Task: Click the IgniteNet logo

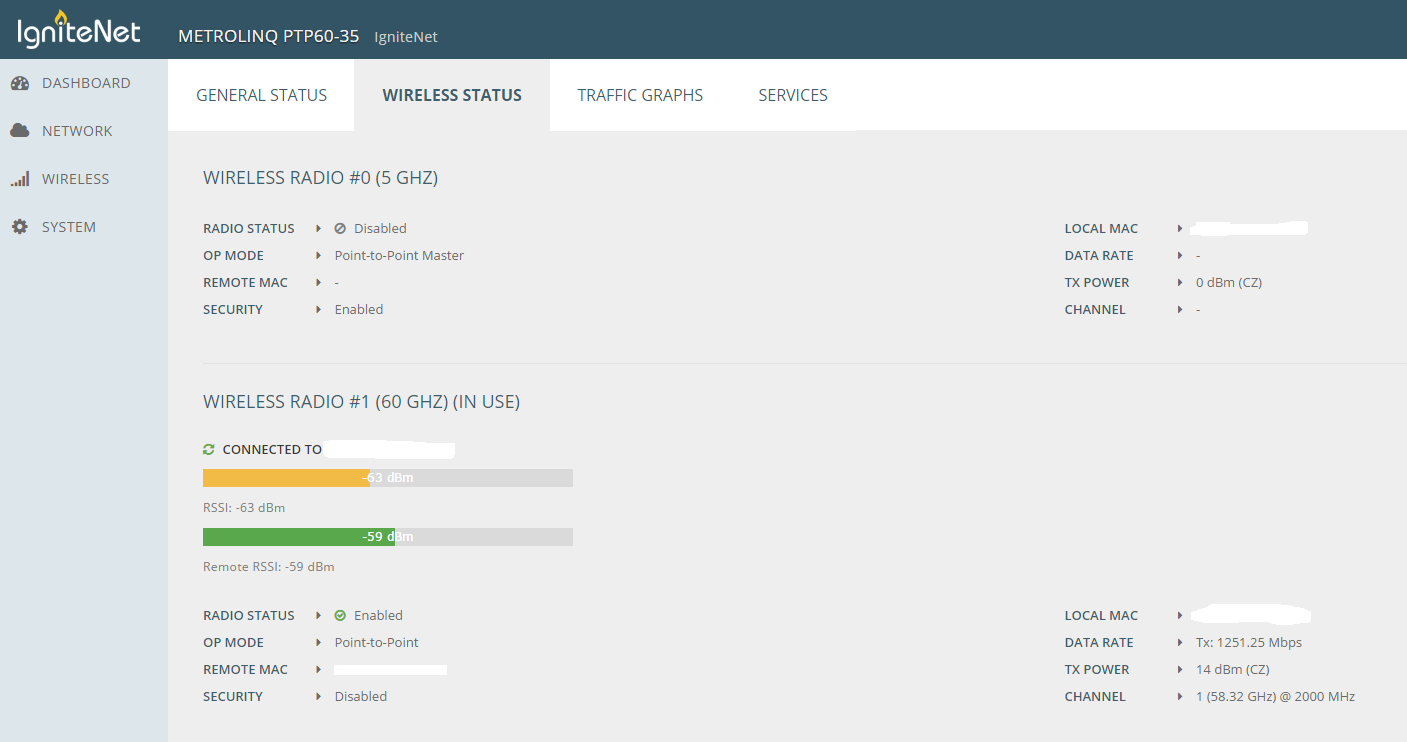Action: point(79,30)
